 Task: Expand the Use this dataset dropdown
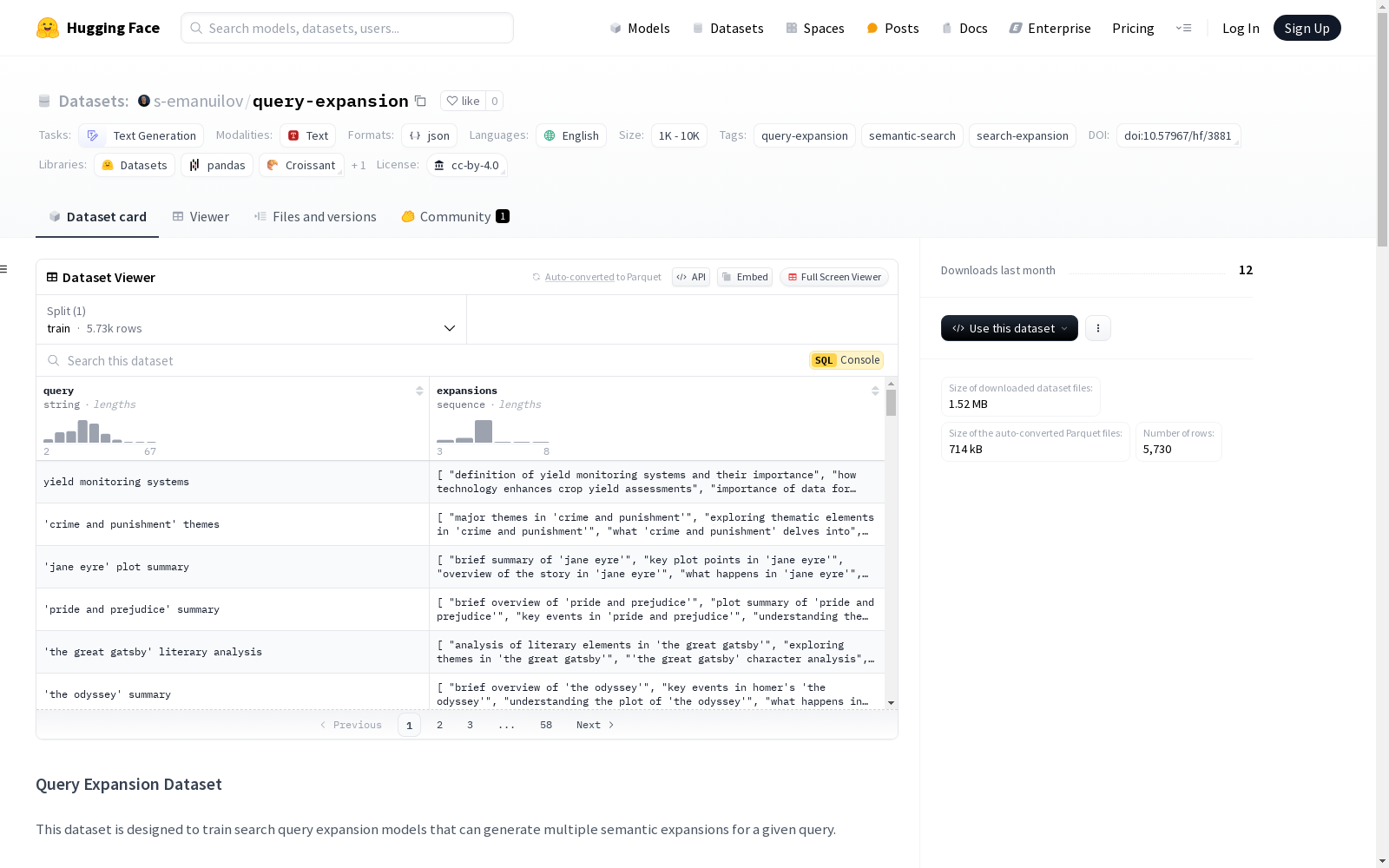click(1010, 328)
